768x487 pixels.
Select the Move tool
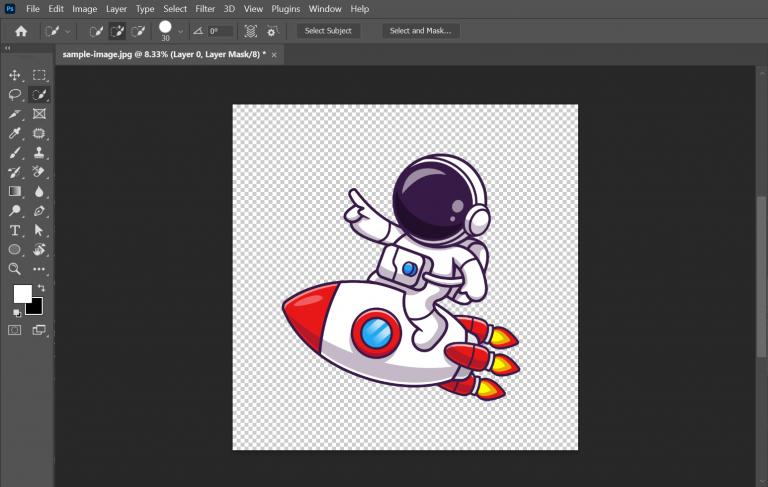[15, 75]
